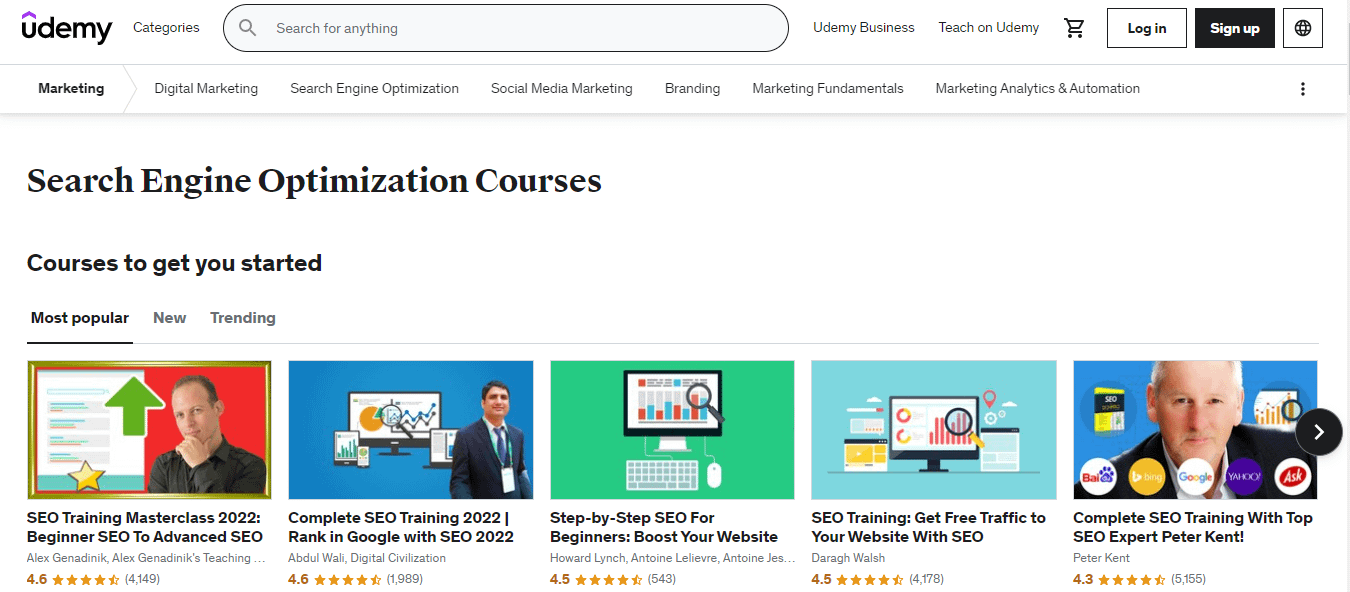Screen dimensions: 1350x592
Task: Select the Most popular tab
Action: (80, 318)
